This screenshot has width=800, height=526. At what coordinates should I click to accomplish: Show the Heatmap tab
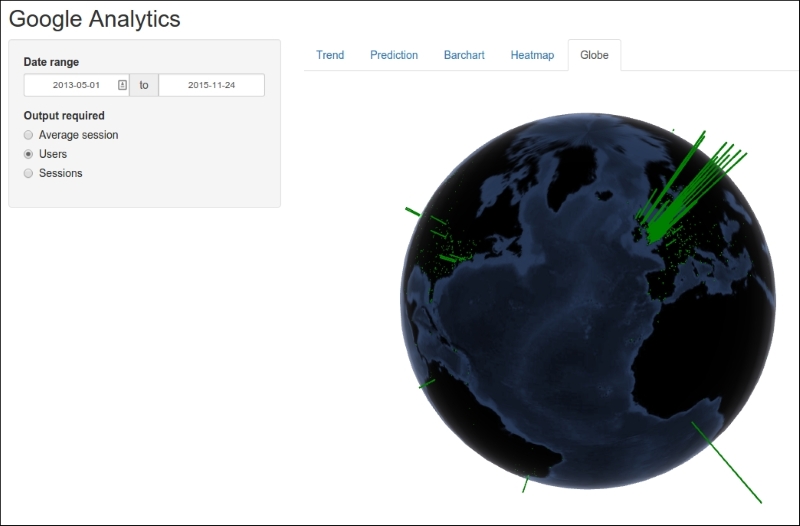click(x=532, y=55)
